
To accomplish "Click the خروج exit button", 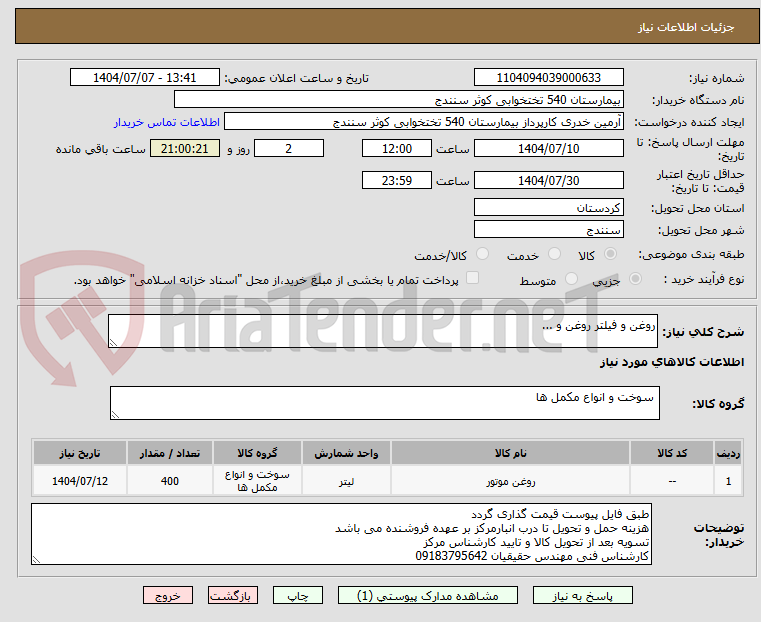I will [x=168, y=595].
